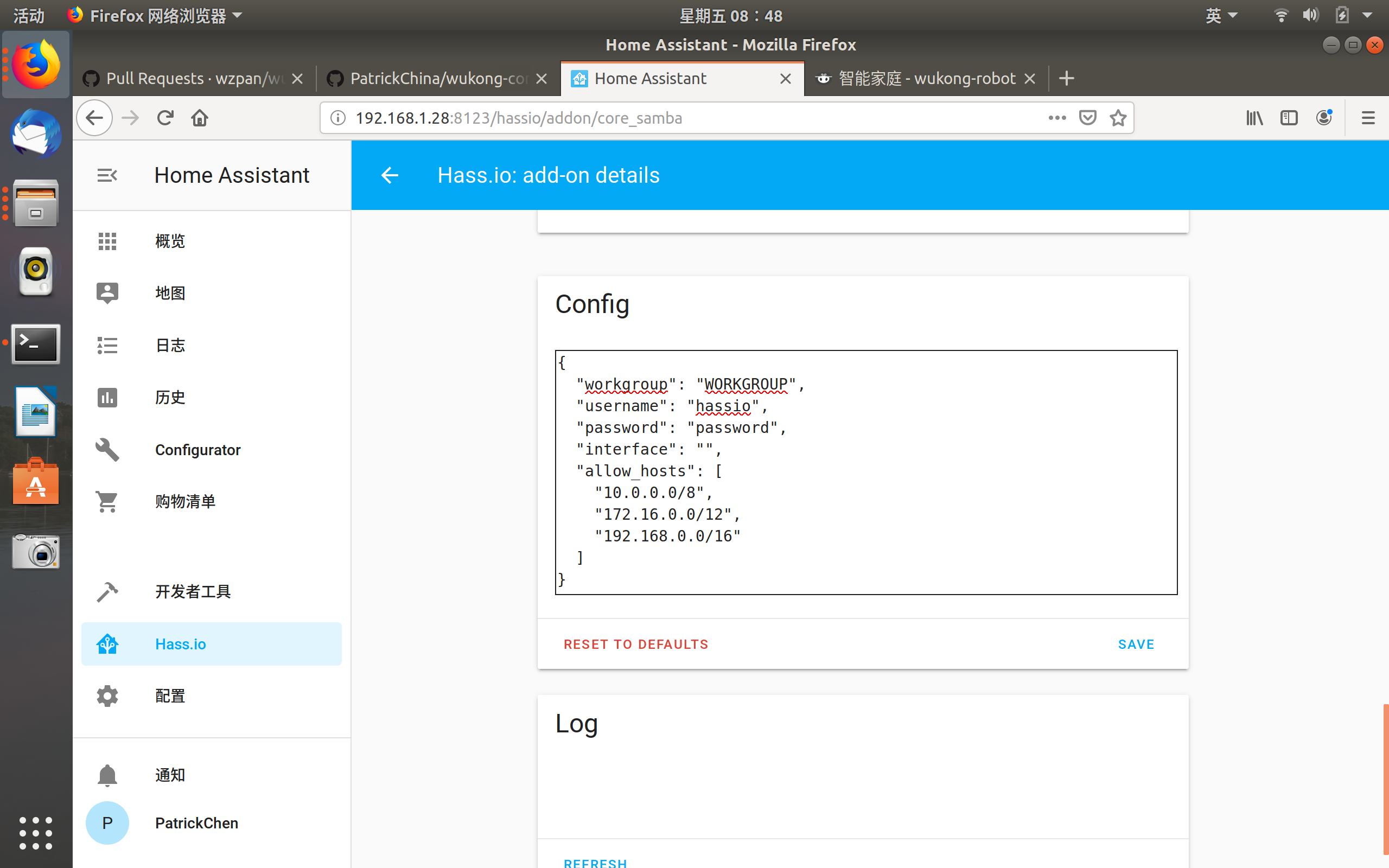Open the 历史 history chart icon
Screen dimensions: 1389x868
107,397
